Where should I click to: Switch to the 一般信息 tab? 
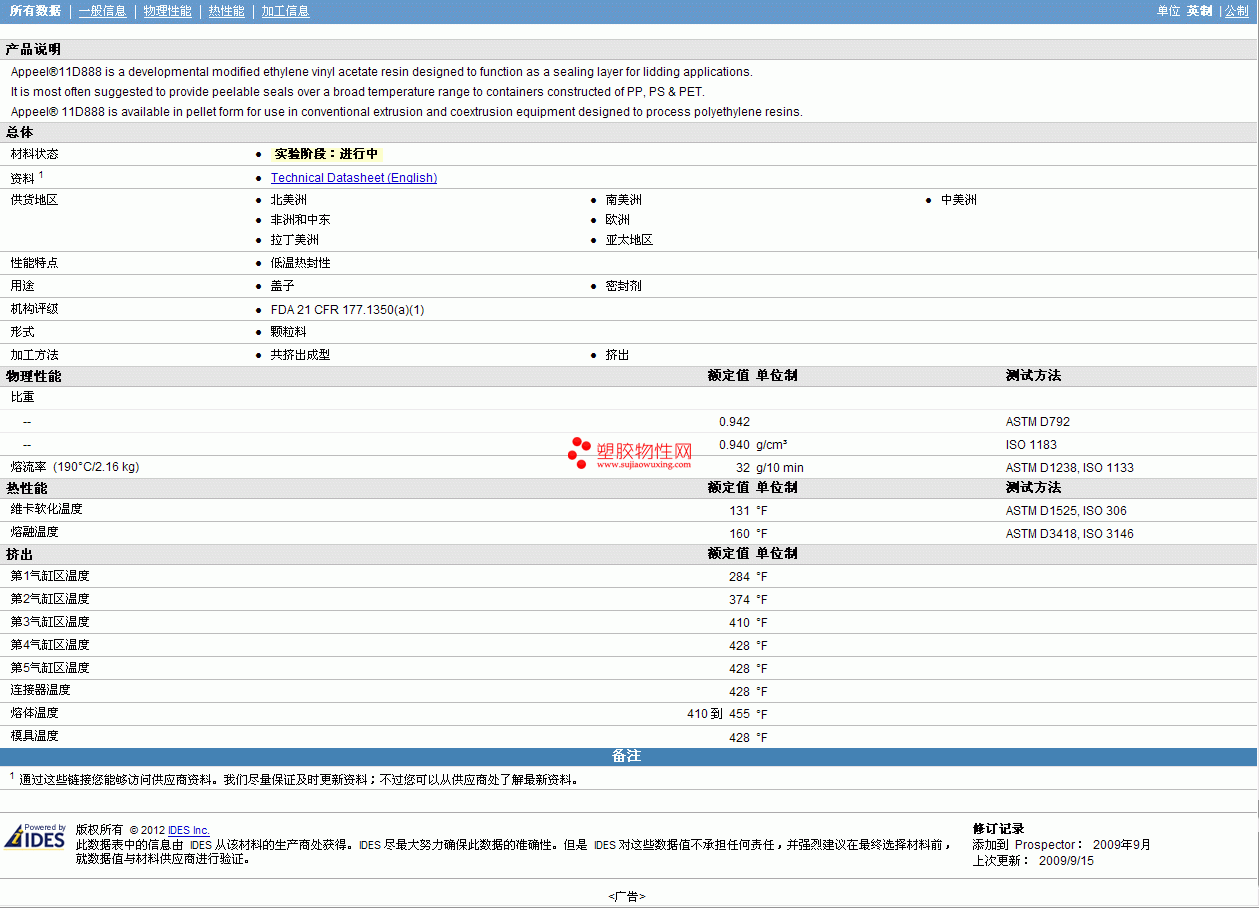point(102,11)
